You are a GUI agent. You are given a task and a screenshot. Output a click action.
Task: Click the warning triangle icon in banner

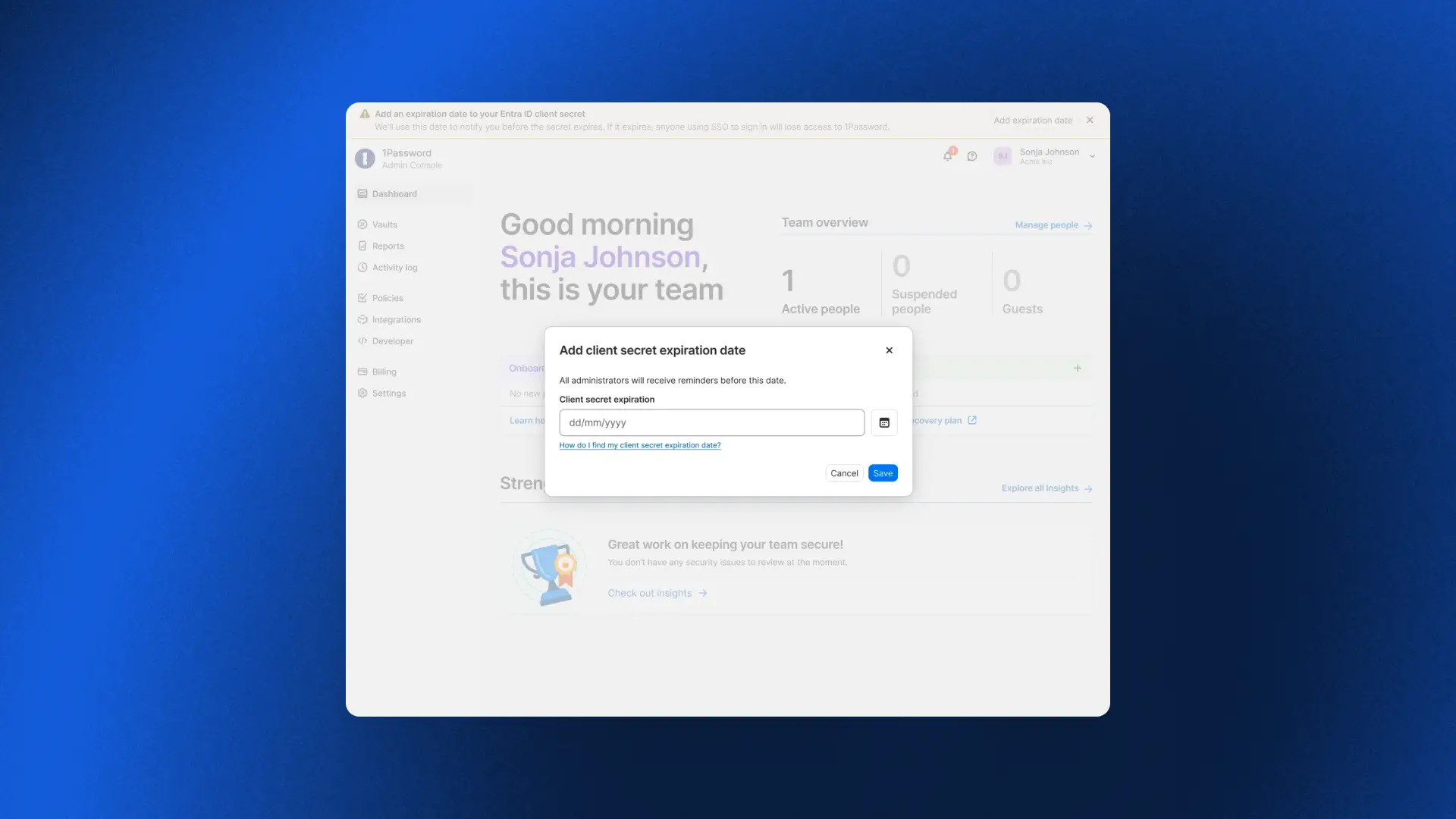(365, 114)
